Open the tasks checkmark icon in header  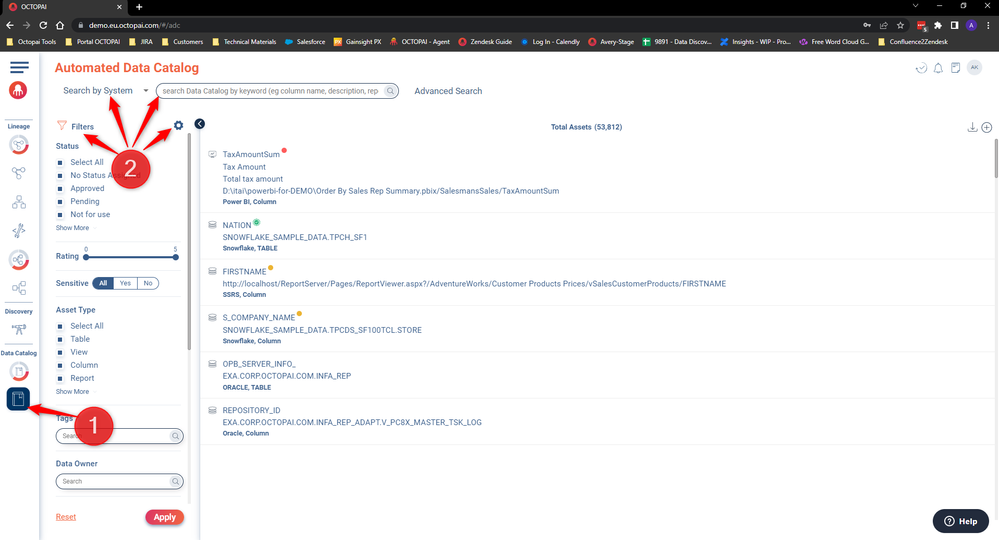[x=921, y=68]
